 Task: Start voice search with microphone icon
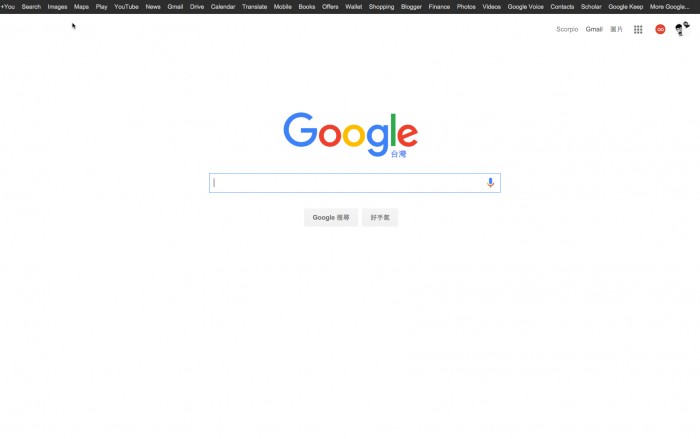[x=490, y=183]
